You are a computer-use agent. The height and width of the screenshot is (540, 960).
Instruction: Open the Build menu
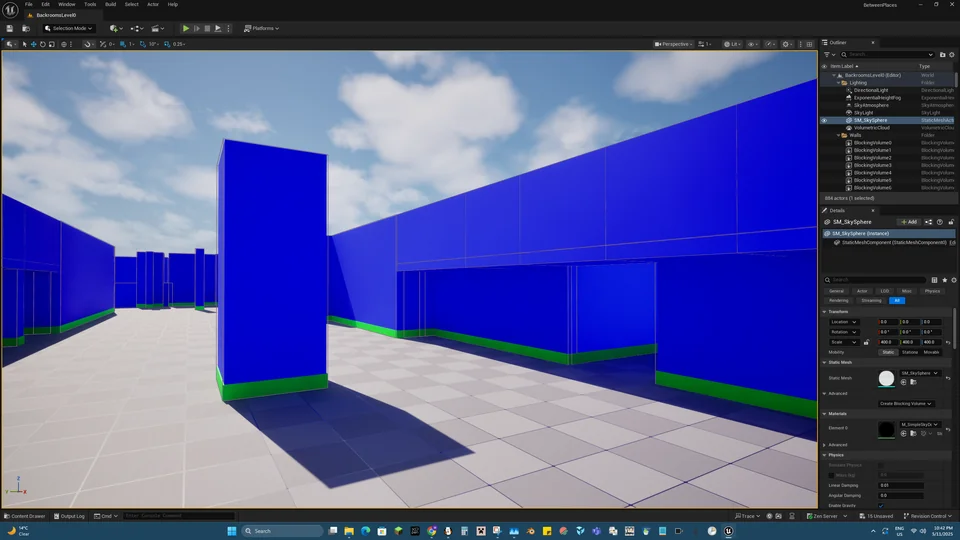tap(110, 4)
